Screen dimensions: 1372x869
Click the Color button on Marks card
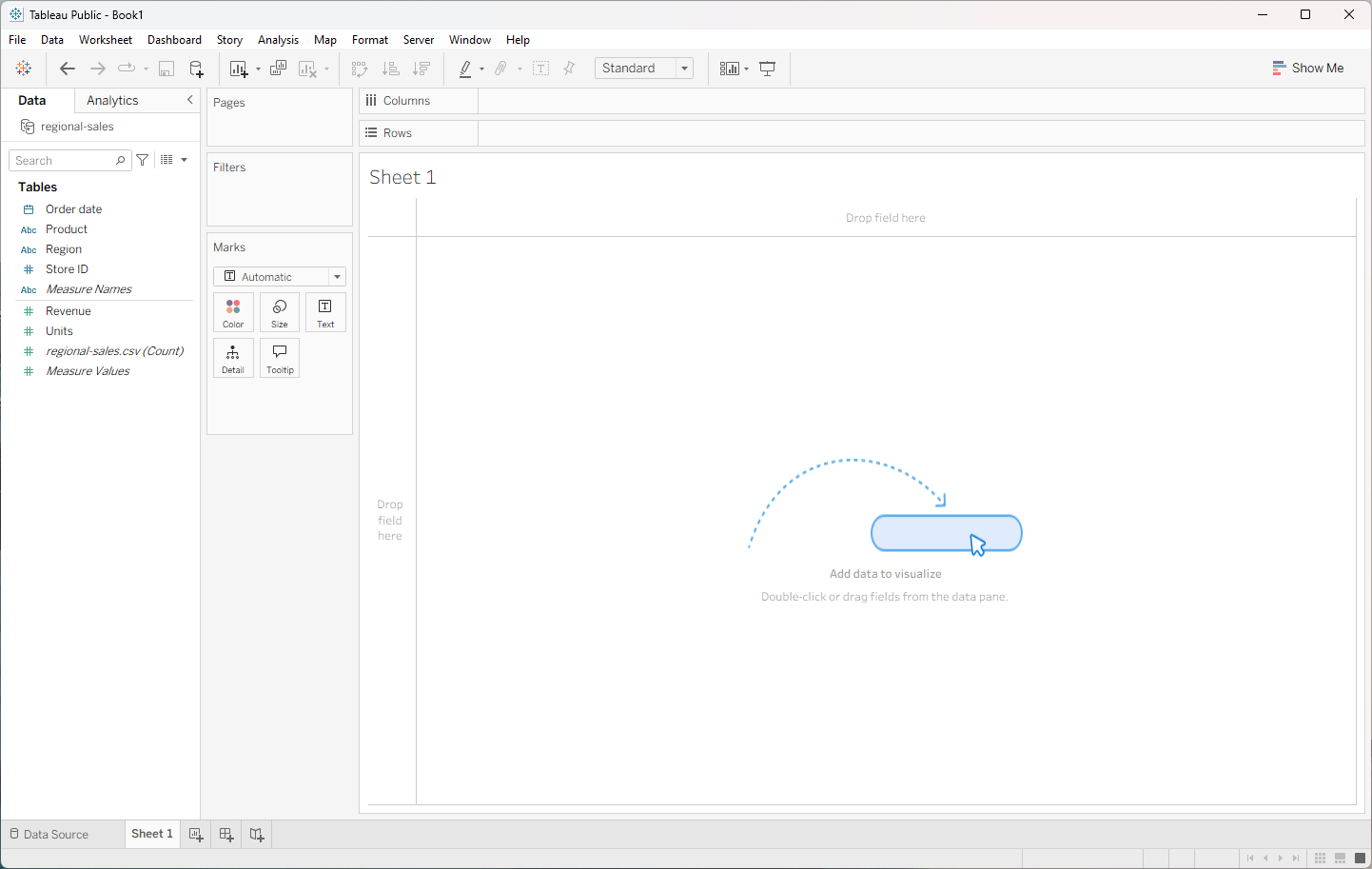pyautogui.click(x=233, y=312)
